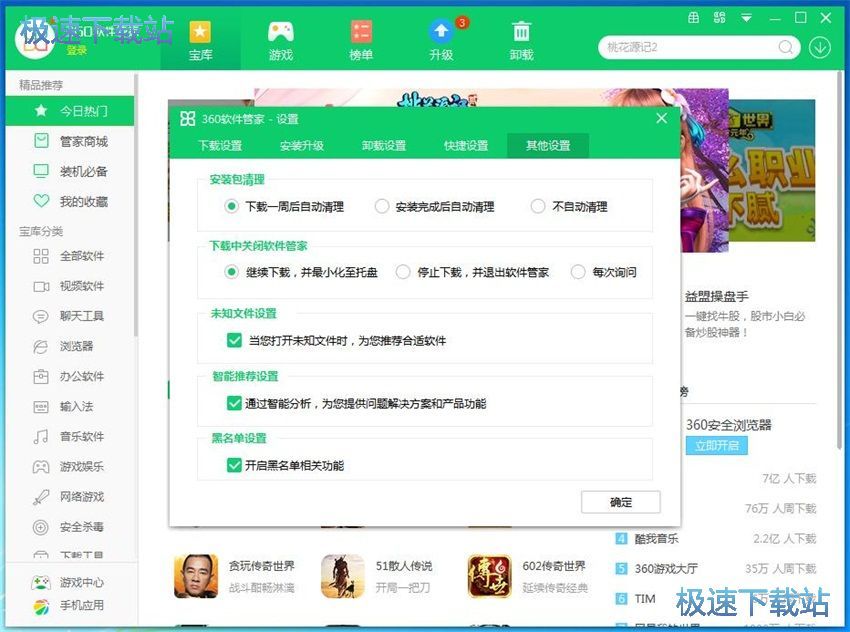
Task: Switch to 快捷设置 tab
Action: 466,146
